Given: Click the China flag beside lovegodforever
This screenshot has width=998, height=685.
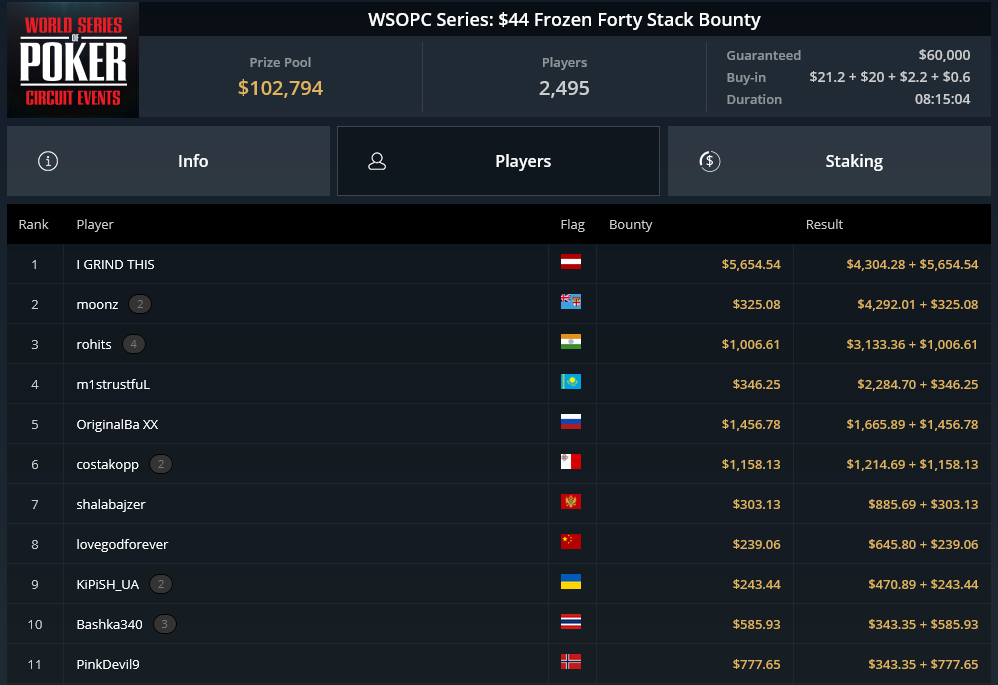Looking at the screenshot, I should (571, 543).
